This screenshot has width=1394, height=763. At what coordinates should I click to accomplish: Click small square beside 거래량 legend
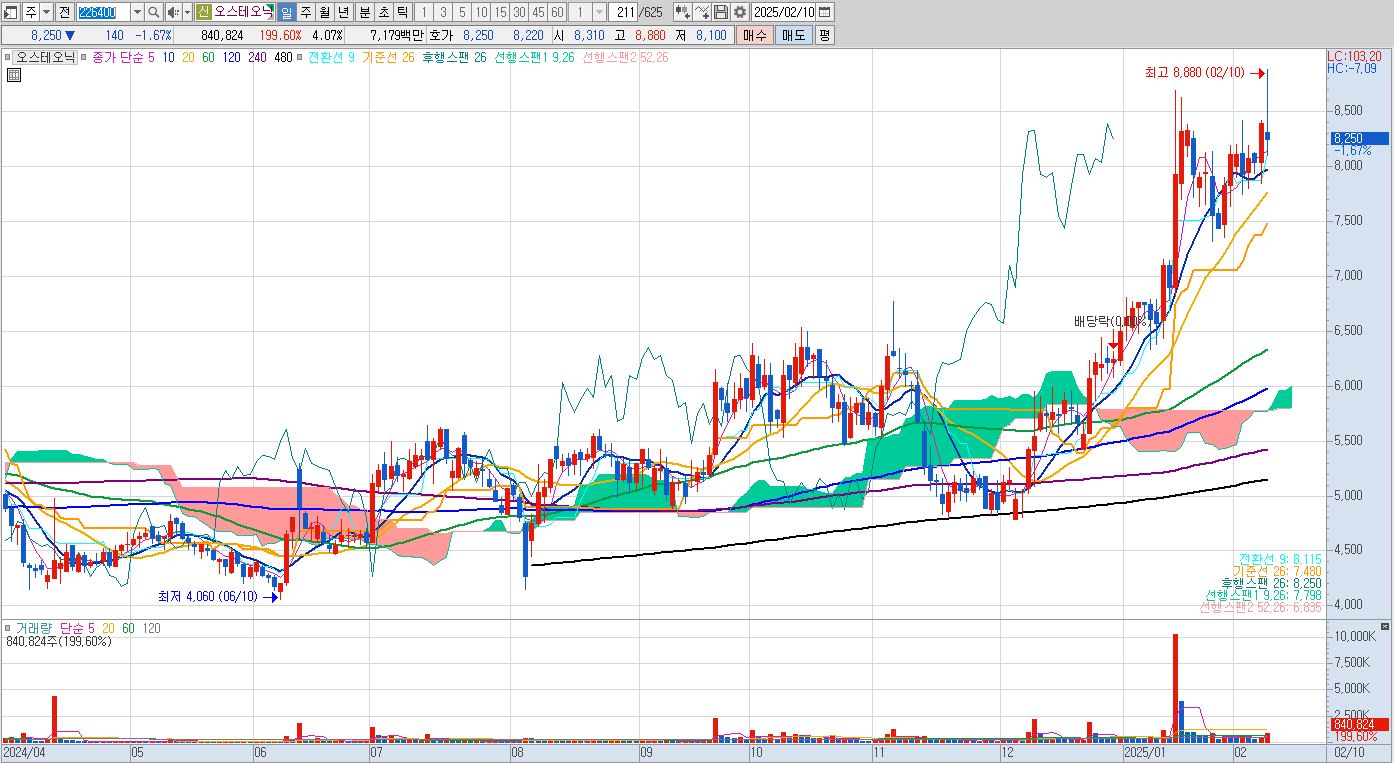[8, 628]
